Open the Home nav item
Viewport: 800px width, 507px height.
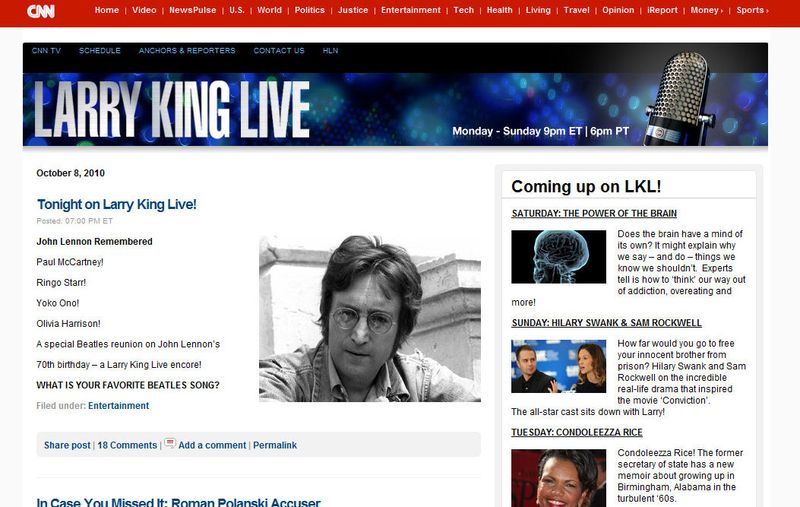coord(107,10)
